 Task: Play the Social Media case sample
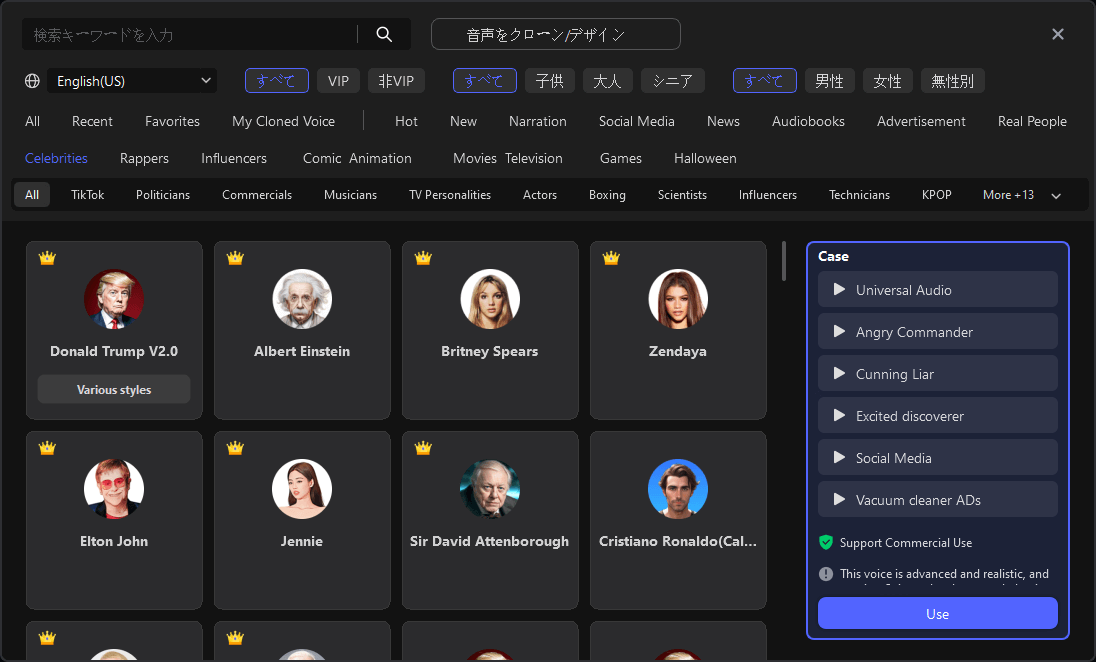(x=839, y=457)
